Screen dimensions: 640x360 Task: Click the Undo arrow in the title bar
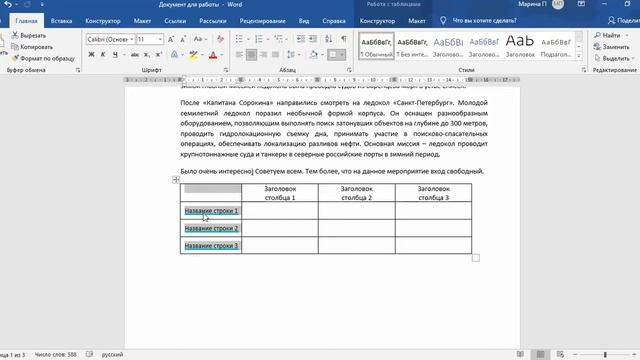(x=8, y=4)
